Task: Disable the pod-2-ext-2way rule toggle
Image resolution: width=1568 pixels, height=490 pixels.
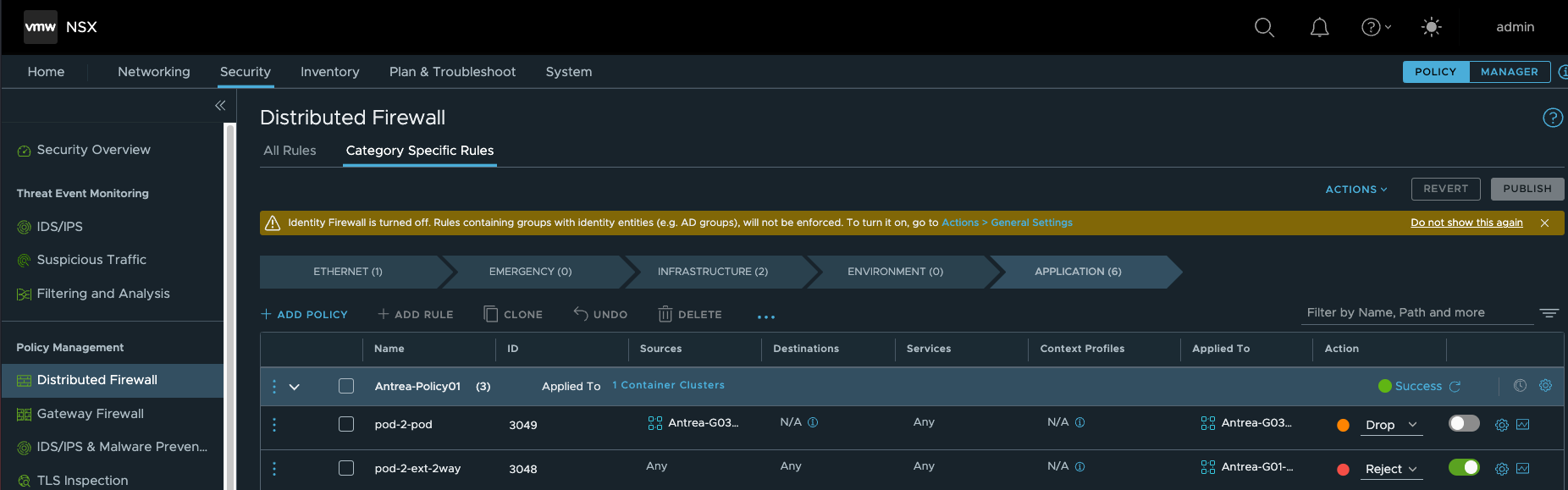Action: click(1464, 467)
